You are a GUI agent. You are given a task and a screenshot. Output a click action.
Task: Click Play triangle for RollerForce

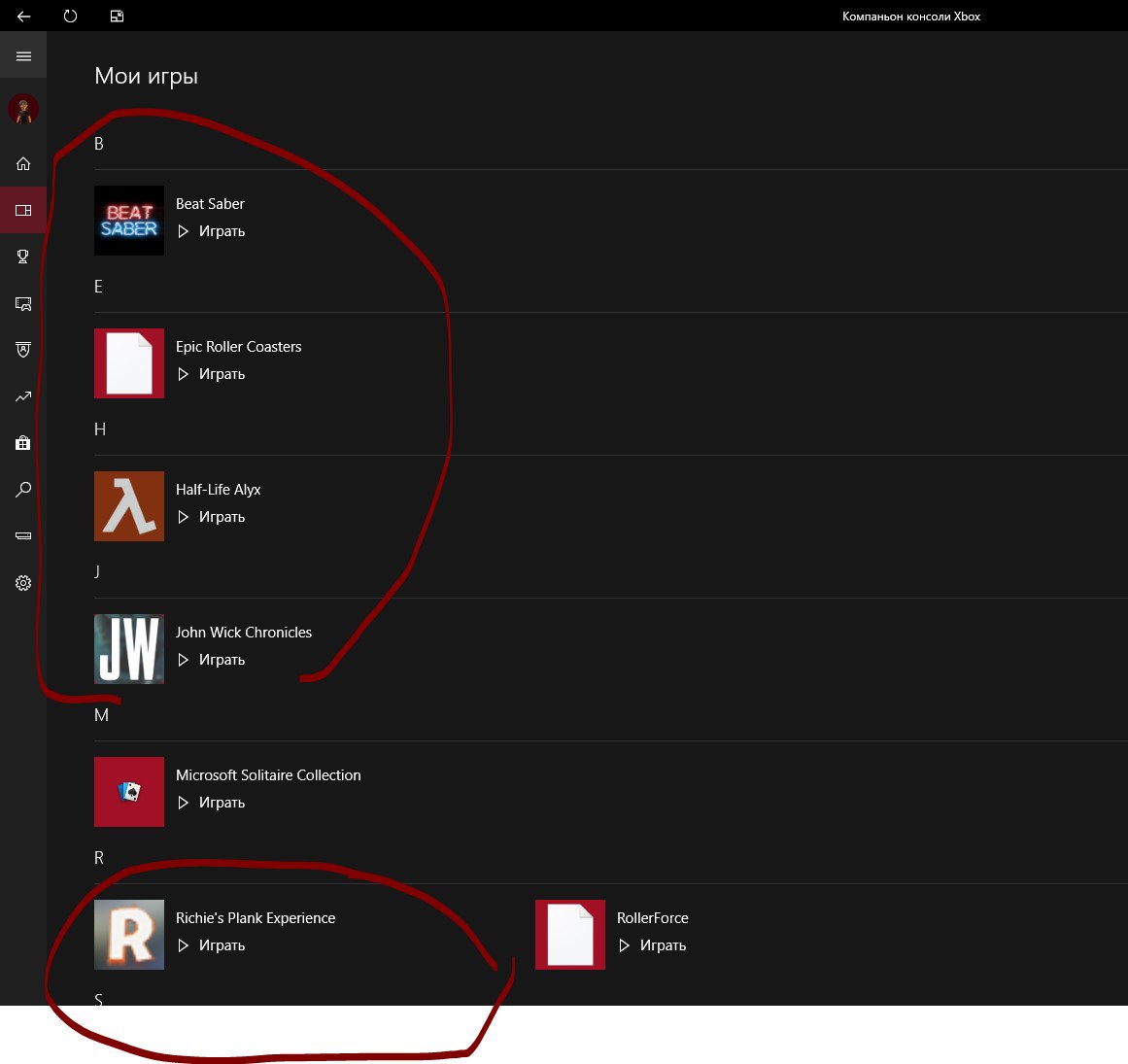click(625, 945)
